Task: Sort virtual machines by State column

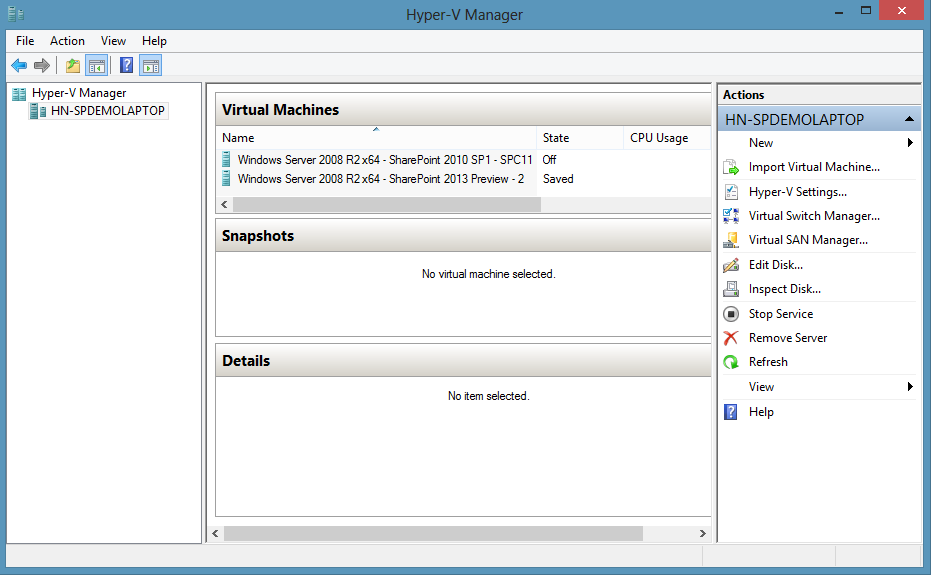Action: [580, 138]
